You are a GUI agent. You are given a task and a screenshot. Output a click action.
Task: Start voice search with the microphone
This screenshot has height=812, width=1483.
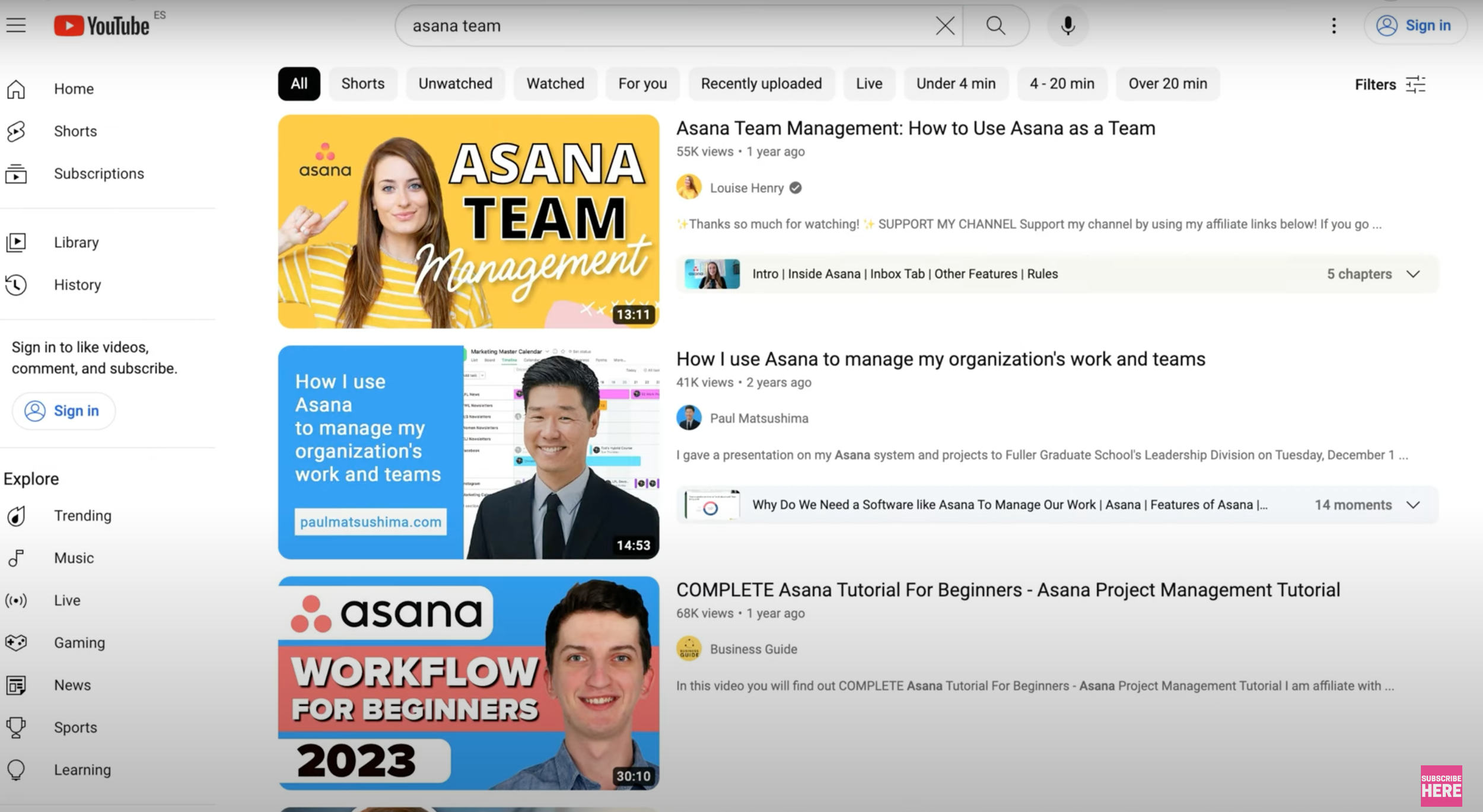[x=1068, y=26]
